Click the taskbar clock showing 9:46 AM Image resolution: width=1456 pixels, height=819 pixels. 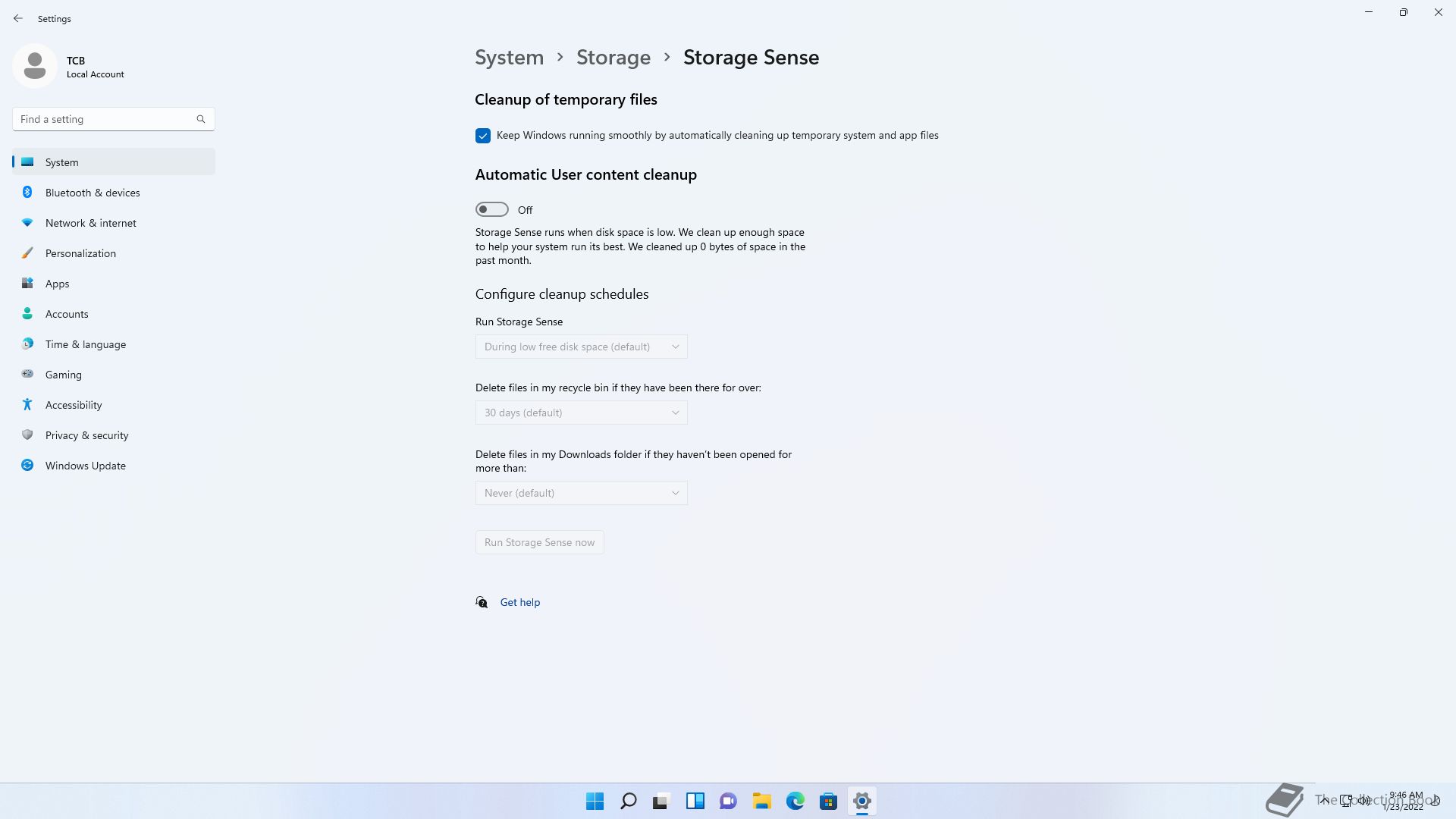click(x=1404, y=801)
